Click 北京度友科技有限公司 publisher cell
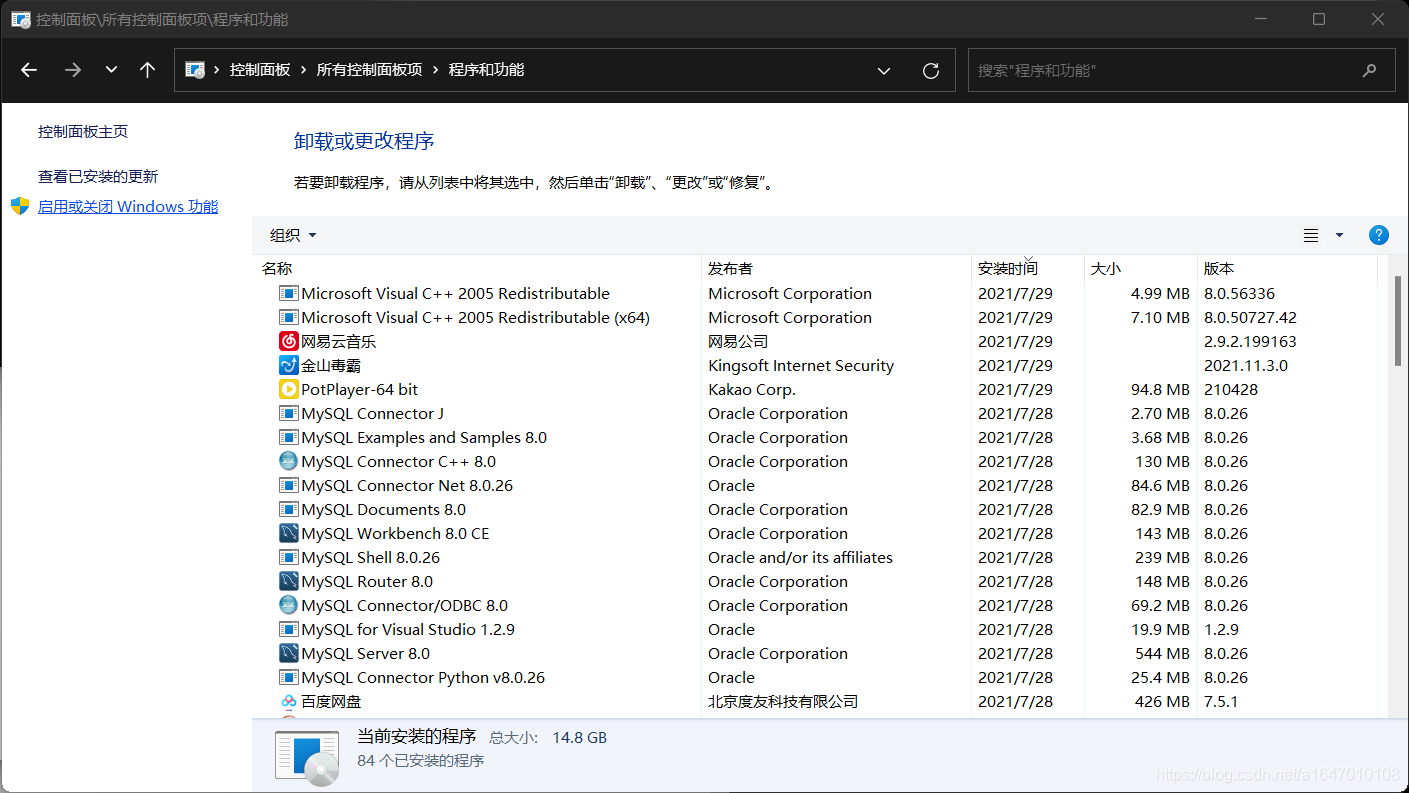Image resolution: width=1409 pixels, height=793 pixels. [x=783, y=702]
